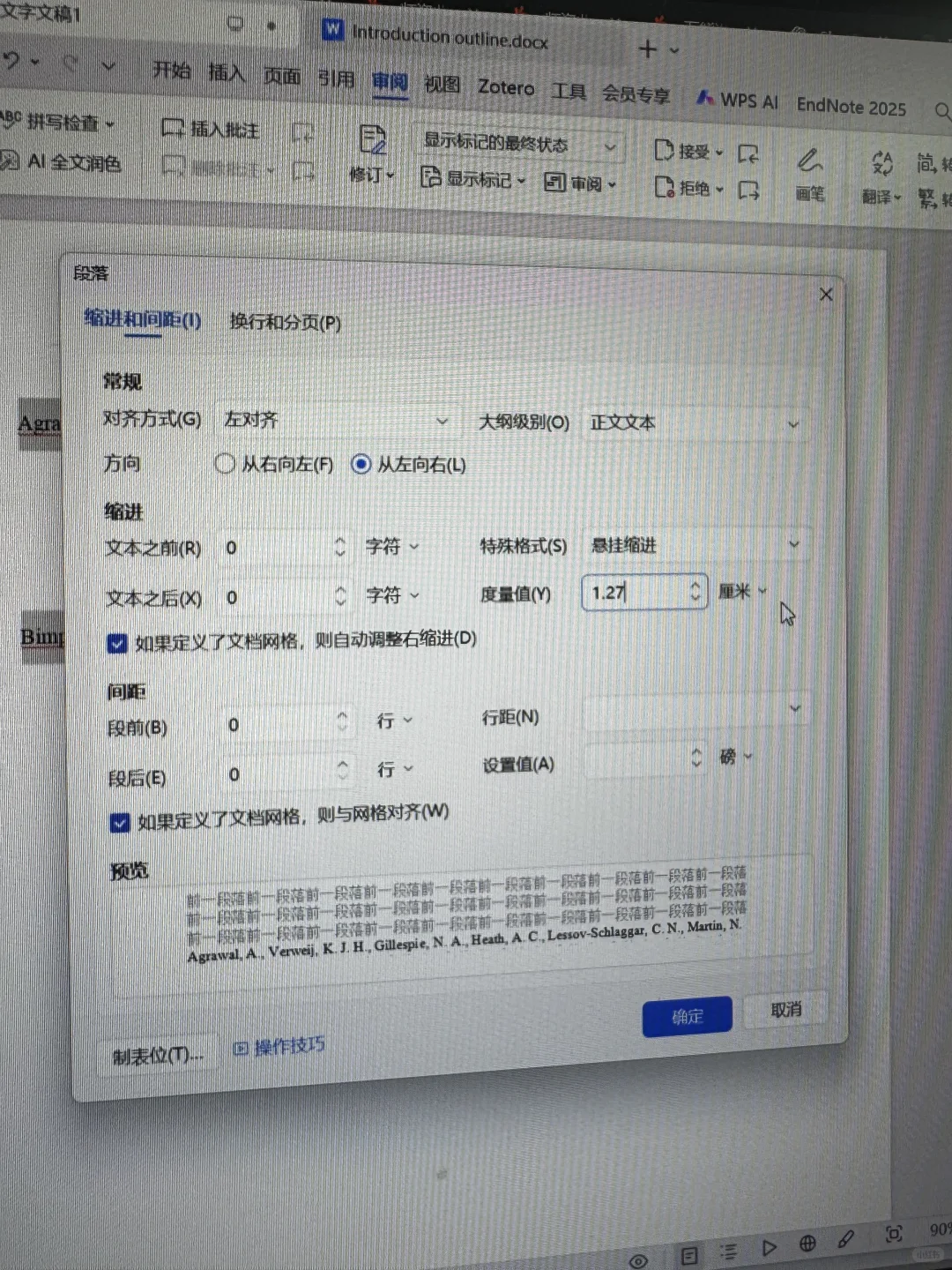Uncheck auto-adjust right indent checkbox (D)

click(x=117, y=644)
